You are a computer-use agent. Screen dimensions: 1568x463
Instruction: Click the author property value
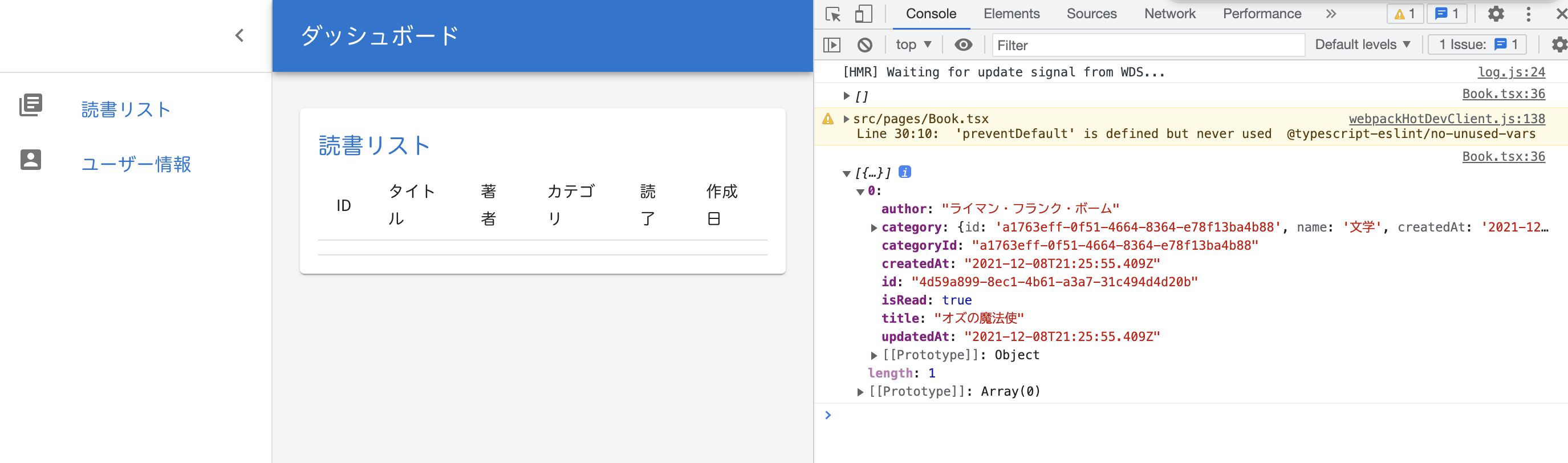tap(1030, 209)
